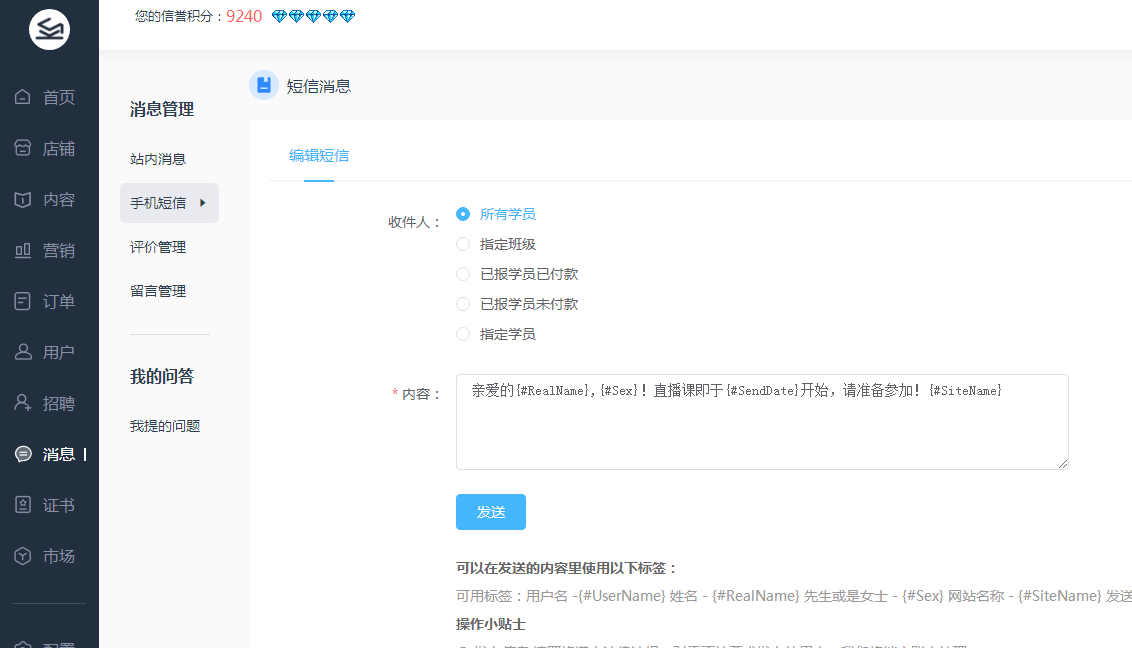Click the 订单 orders icon
Image resolution: width=1132 pixels, height=648 pixels.
(23, 301)
